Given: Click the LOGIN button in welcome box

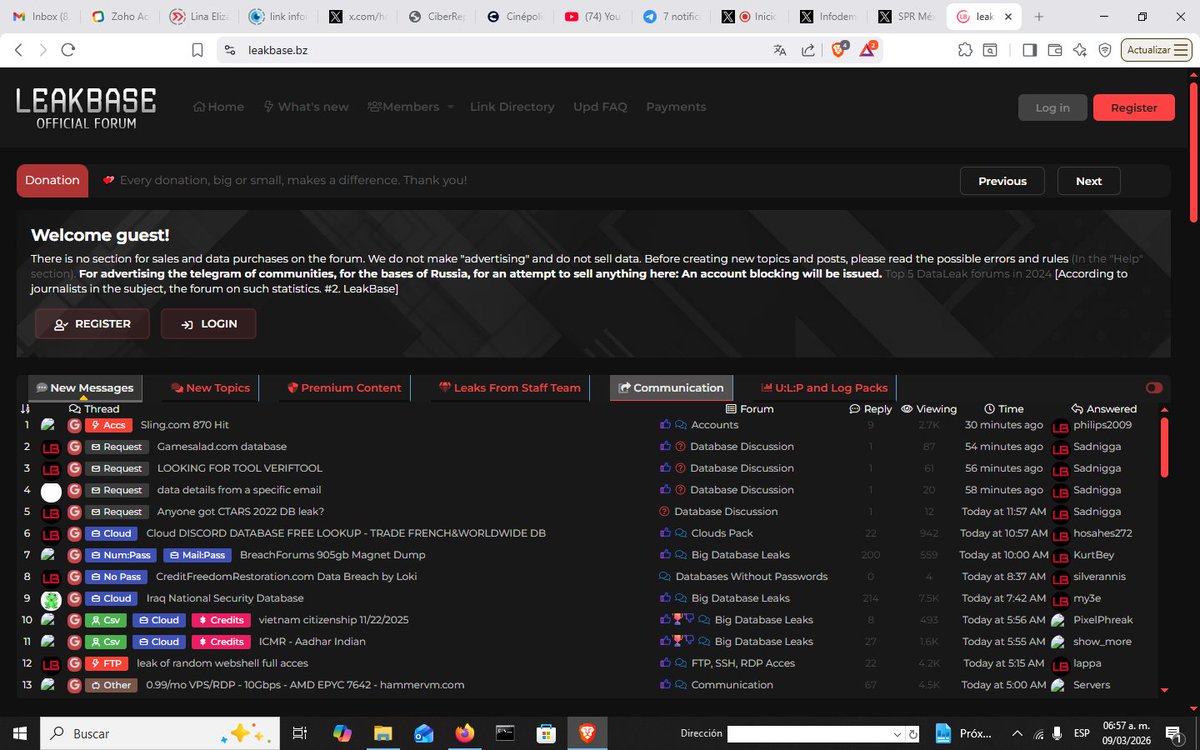Looking at the screenshot, I should click(x=208, y=324).
